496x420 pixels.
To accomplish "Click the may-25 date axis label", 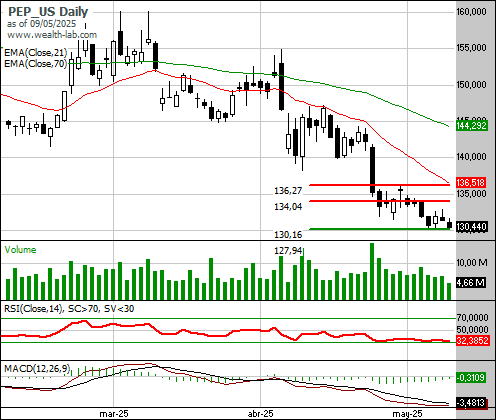I will pyautogui.click(x=407, y=414).
